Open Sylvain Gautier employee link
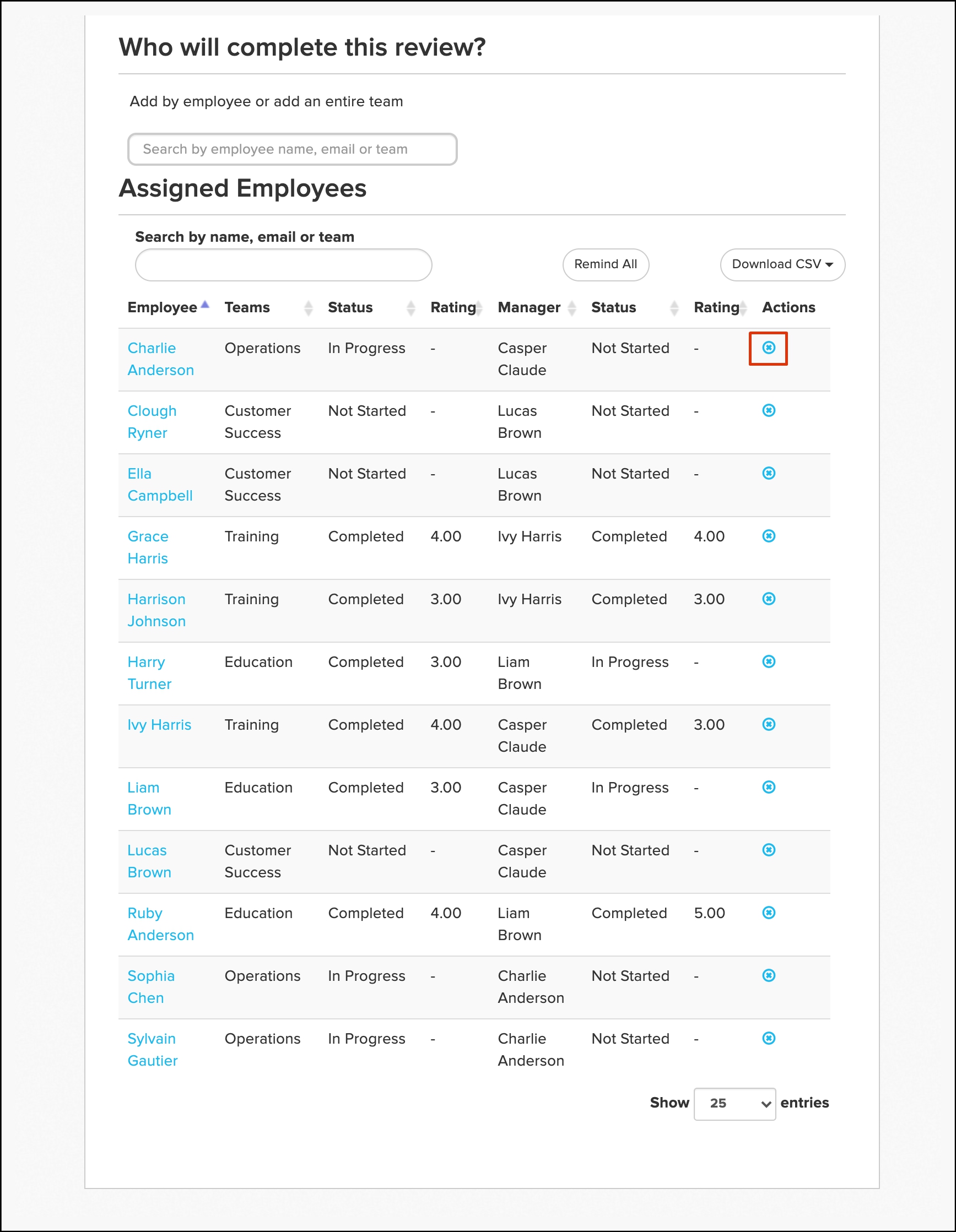Image resolution: width=956 pixels, height=1232 pixels. 153,1049
